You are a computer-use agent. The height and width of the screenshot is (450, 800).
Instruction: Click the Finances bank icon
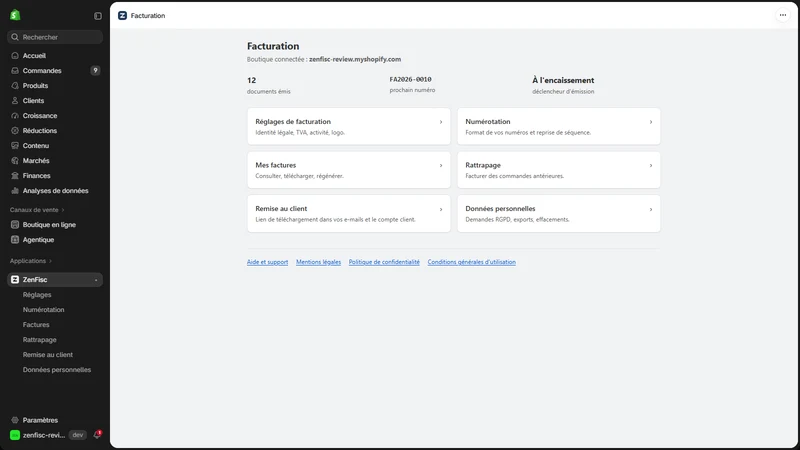point(15,176)
